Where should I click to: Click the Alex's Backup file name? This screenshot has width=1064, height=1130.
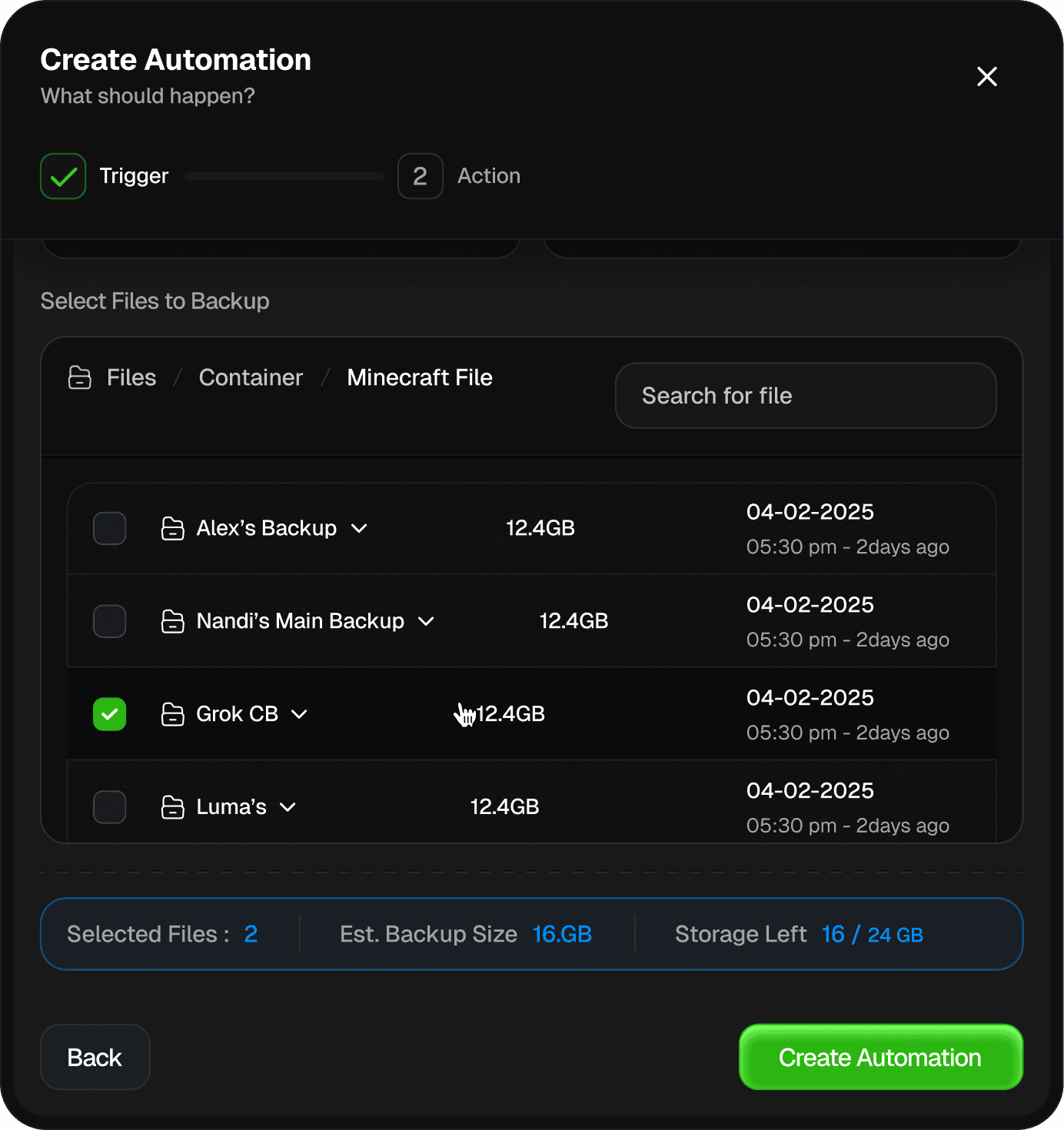pos(267,528)
